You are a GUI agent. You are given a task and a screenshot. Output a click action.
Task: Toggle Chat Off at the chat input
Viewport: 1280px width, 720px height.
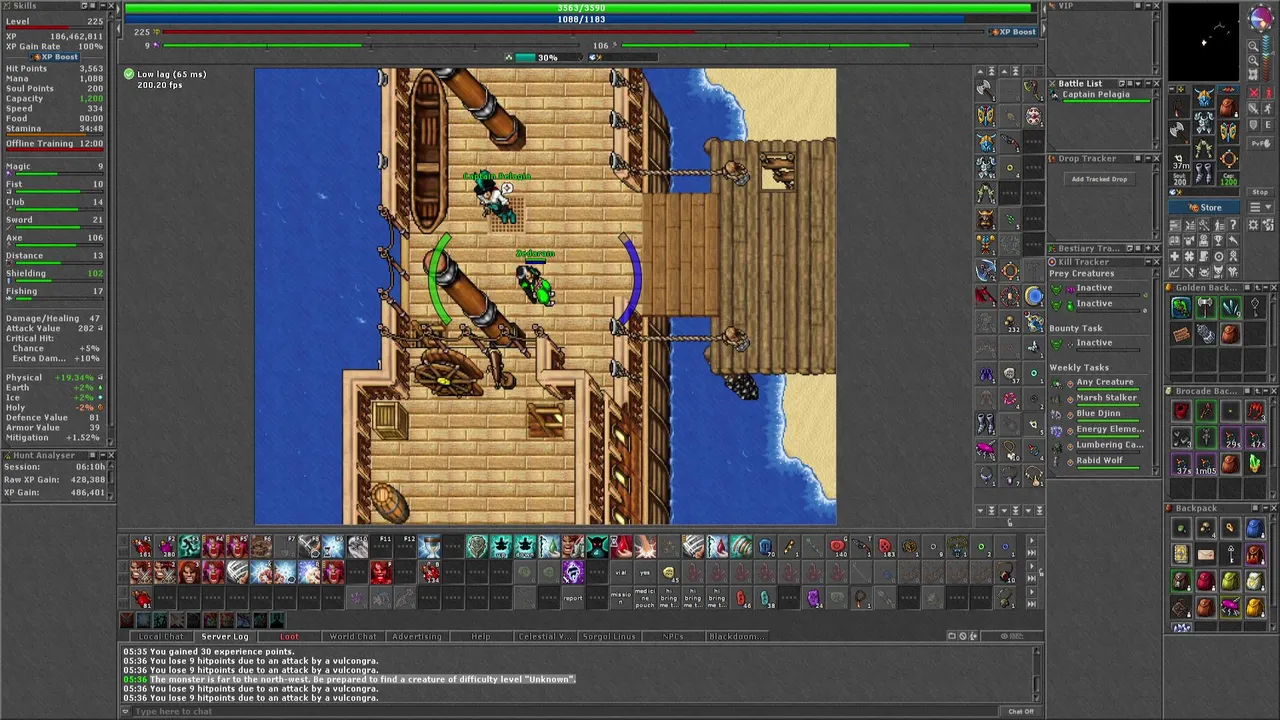click(x=1020, y=711)
